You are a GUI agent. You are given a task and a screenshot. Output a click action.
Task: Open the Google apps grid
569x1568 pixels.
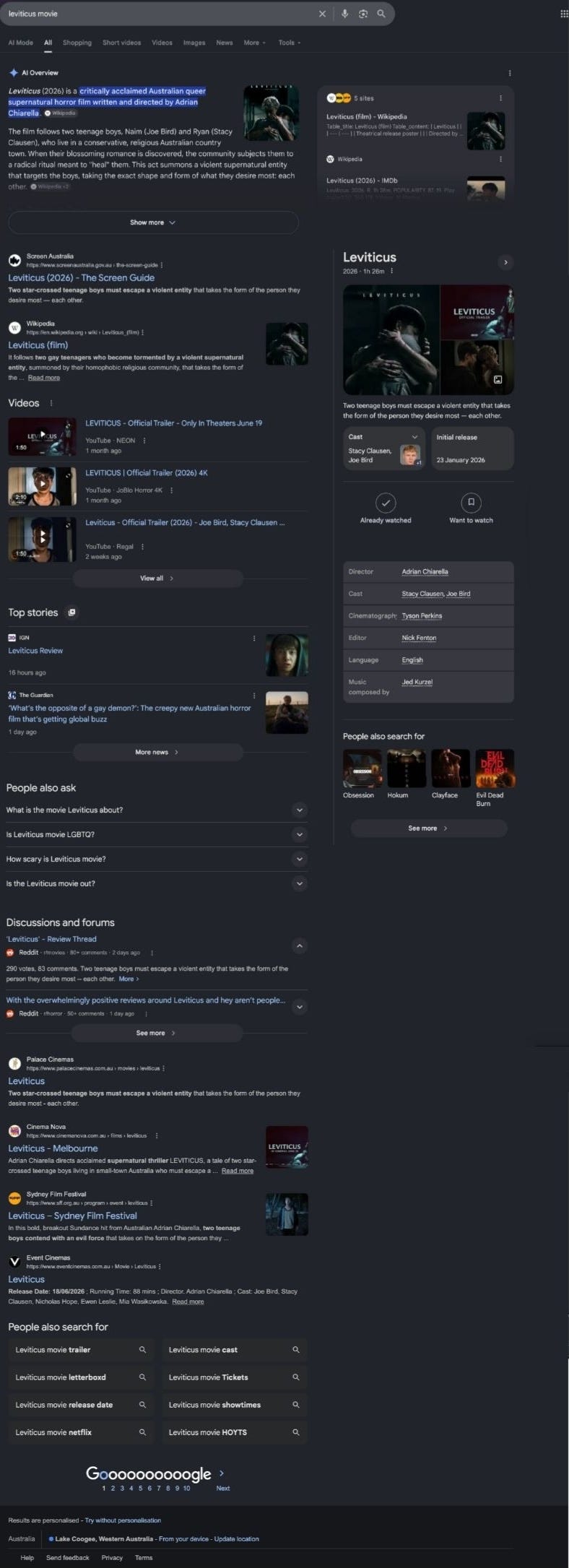564,14
